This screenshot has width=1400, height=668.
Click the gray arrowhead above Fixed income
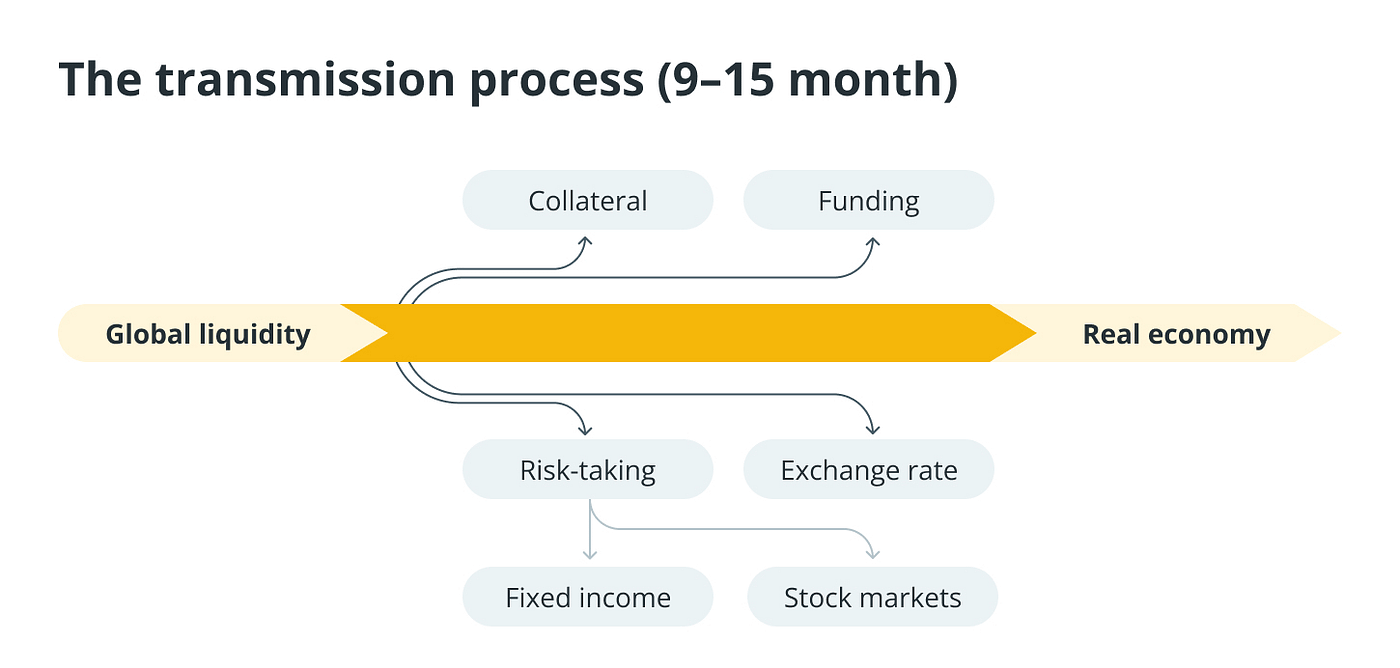point(590,554)
